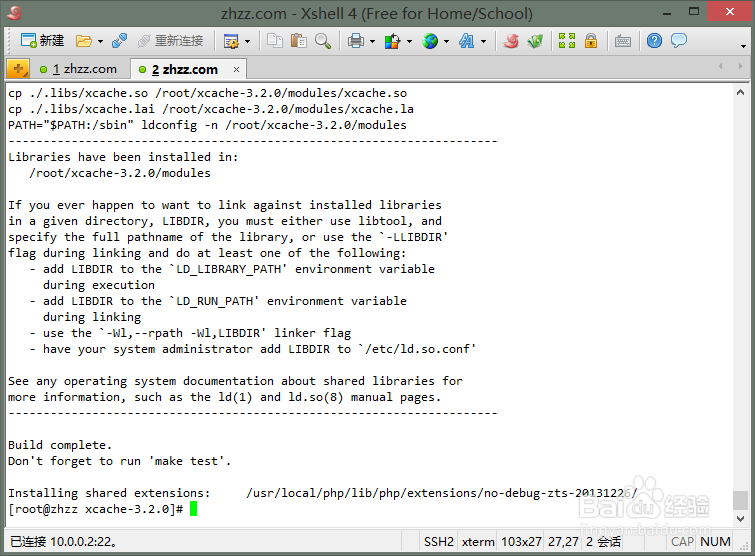This screenshot has height=556, width=755.
Task: Click the terminal scrollbar down arrow
Action: [x=741, y=518]
